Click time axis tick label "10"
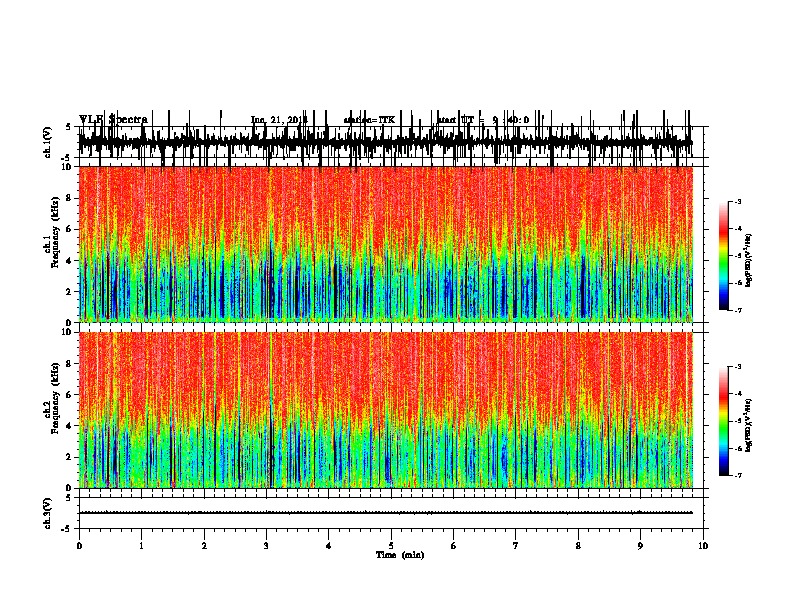 tap(703, 545)
